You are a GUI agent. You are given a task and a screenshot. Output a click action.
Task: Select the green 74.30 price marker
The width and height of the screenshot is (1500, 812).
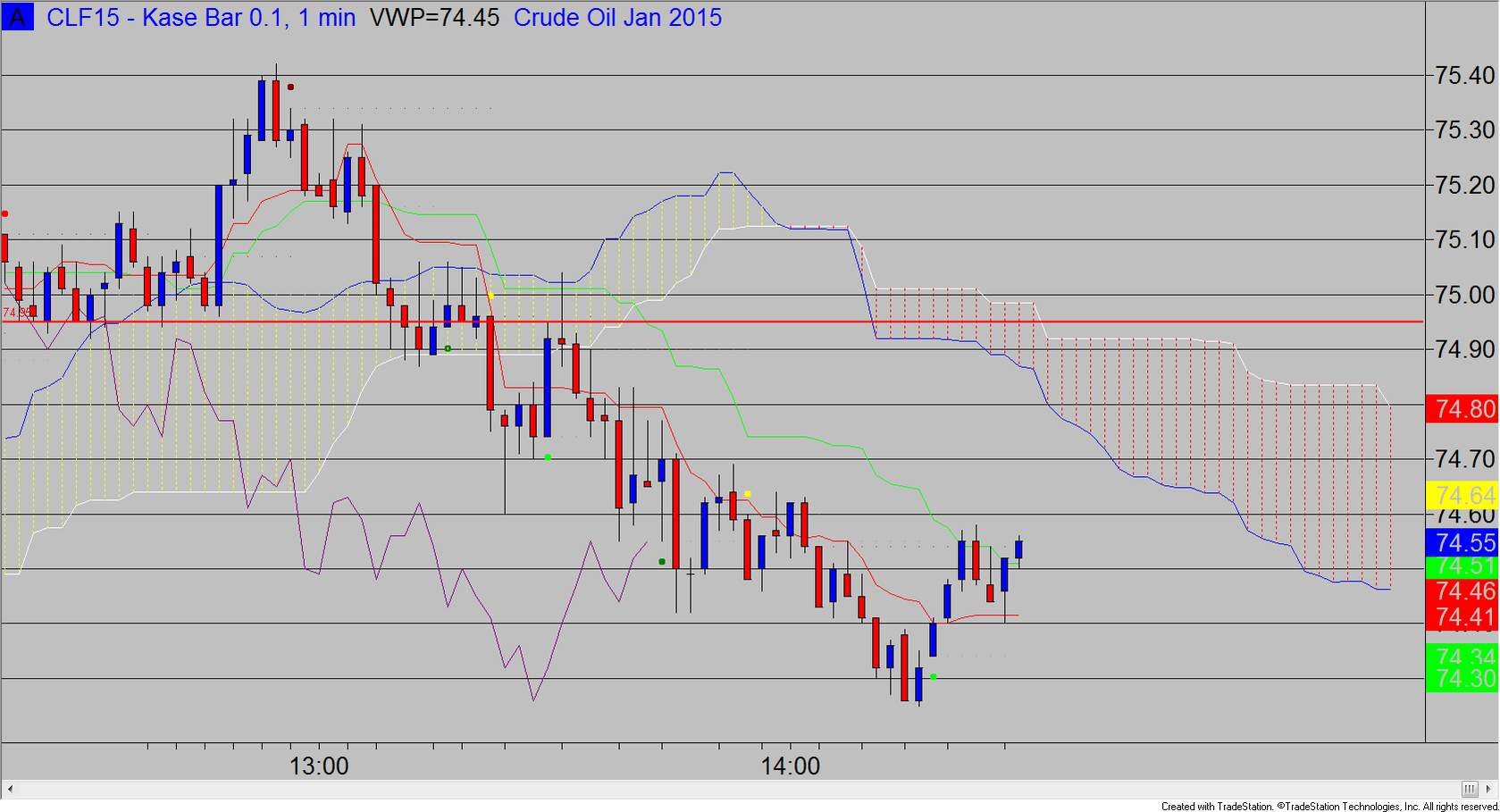pyautogui.click(x=1462, y=679)
